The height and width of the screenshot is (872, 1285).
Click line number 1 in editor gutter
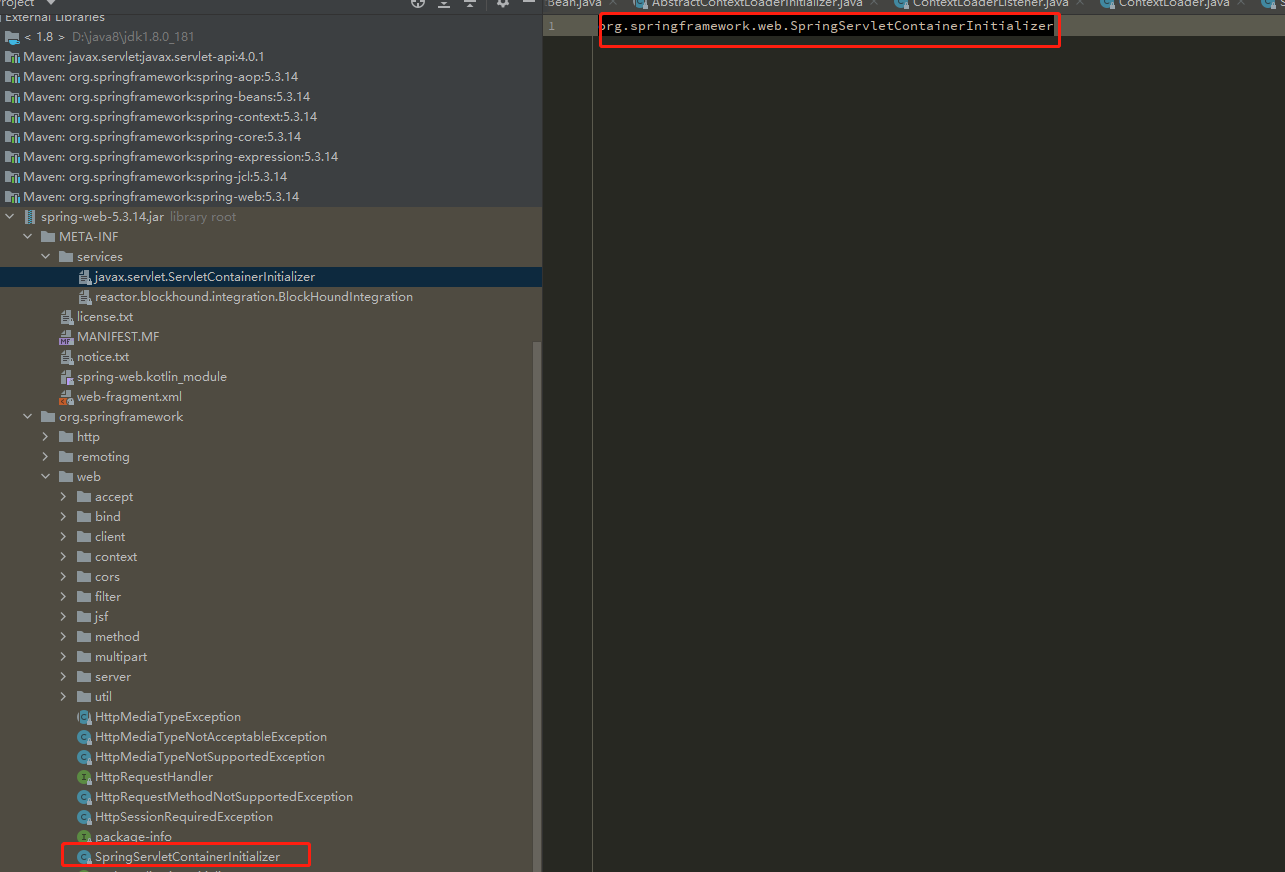tap(551, 26)
